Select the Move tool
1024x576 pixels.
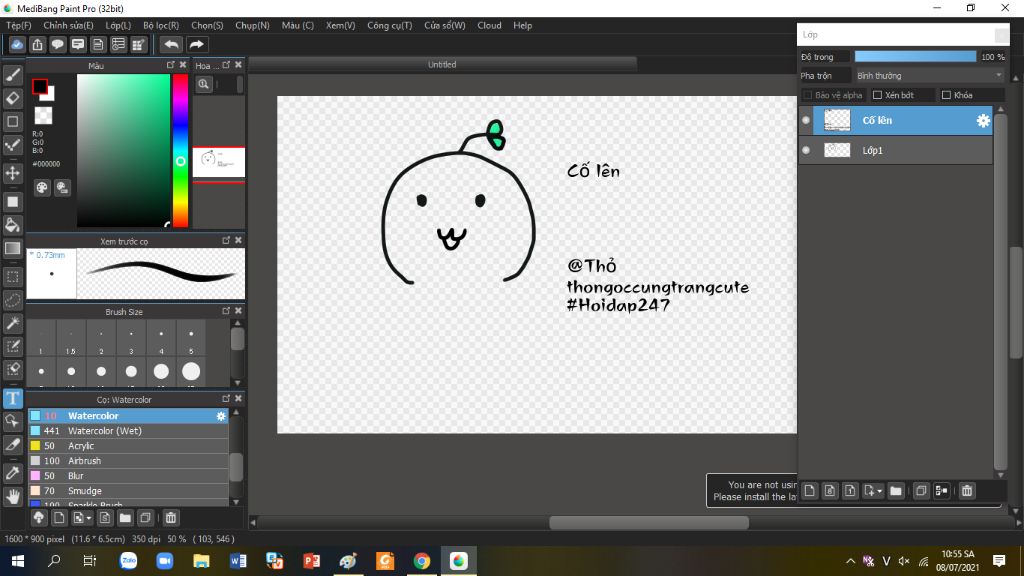click(x=12, y=173)
